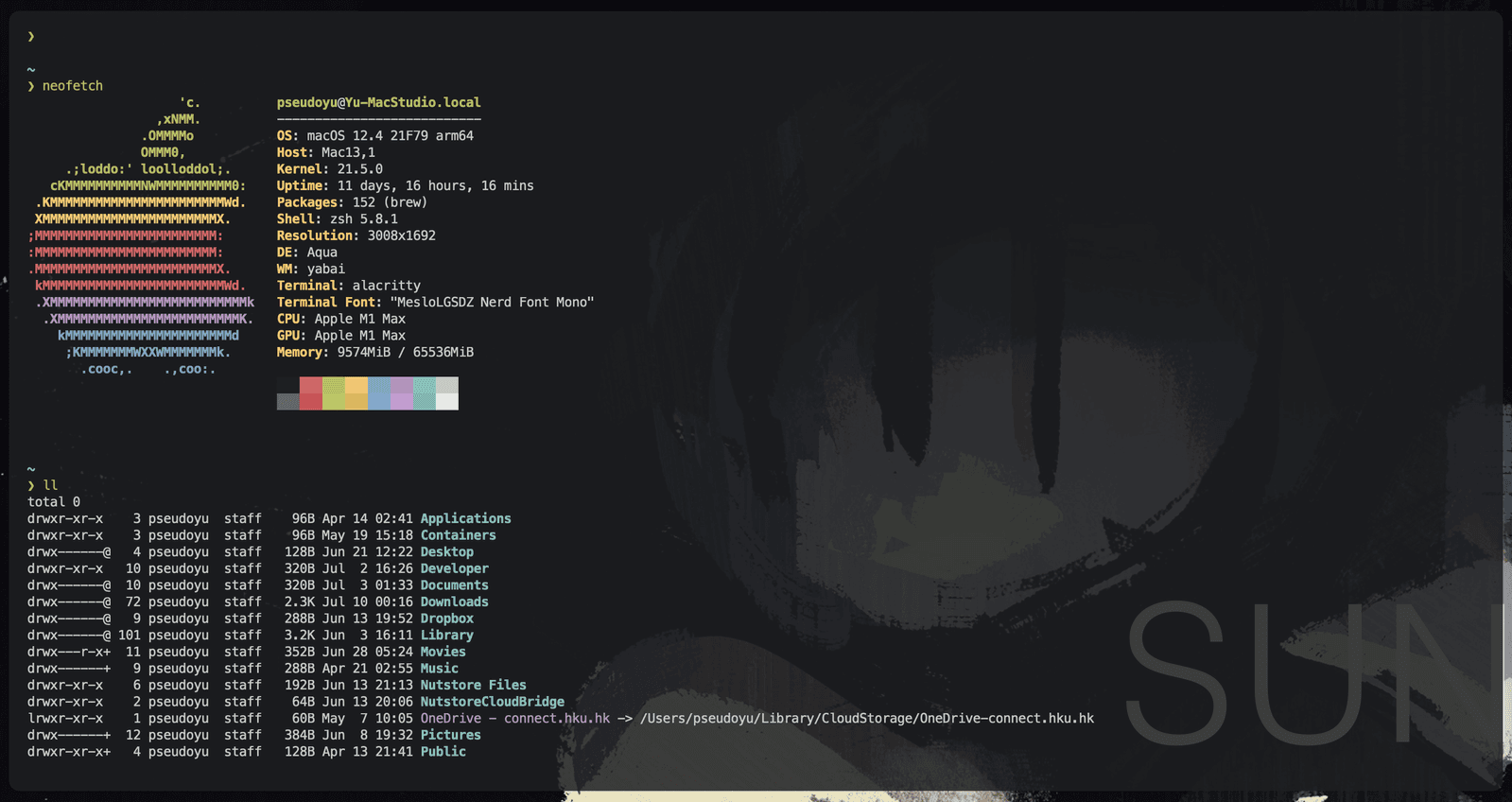The image size is (1512, 802).
Task: Click the 'Downloads' directory name
Action: (454, 601)
